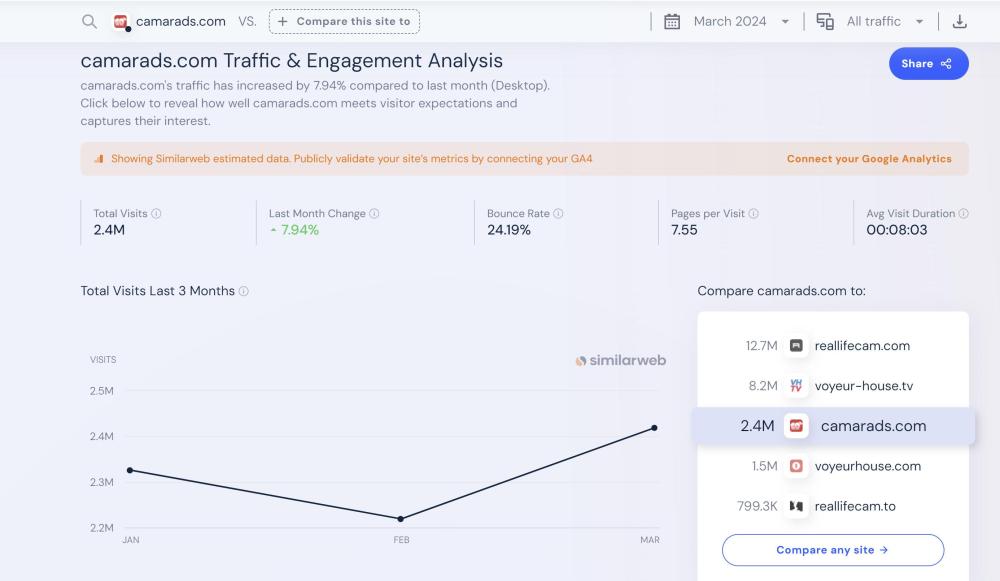Click the Total Visits info icon

pos(157,214)
